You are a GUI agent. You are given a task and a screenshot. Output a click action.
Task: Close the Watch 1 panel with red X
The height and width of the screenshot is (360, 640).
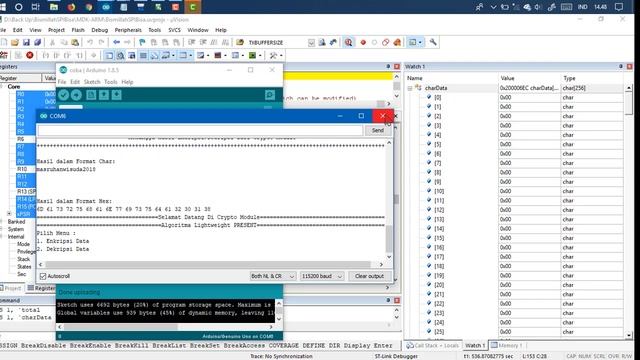click(629, 66)
